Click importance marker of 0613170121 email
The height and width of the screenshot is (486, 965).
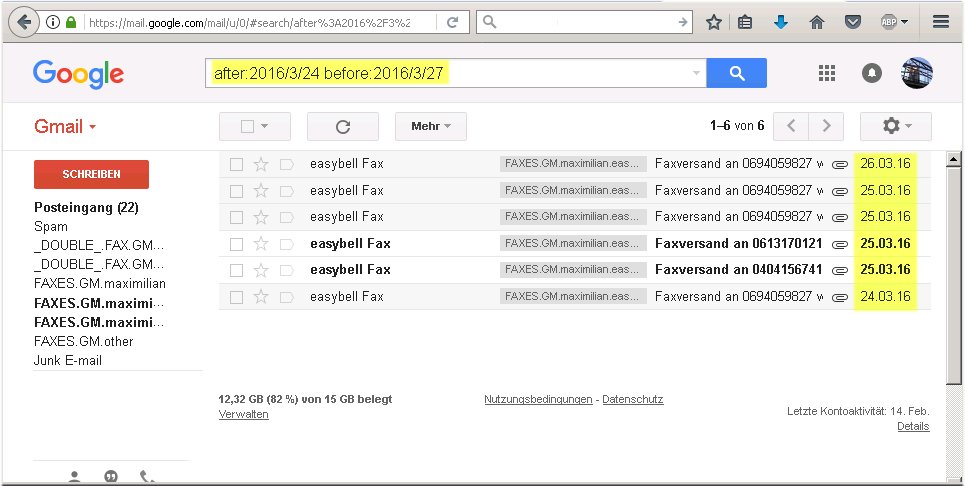click(286, 244)
